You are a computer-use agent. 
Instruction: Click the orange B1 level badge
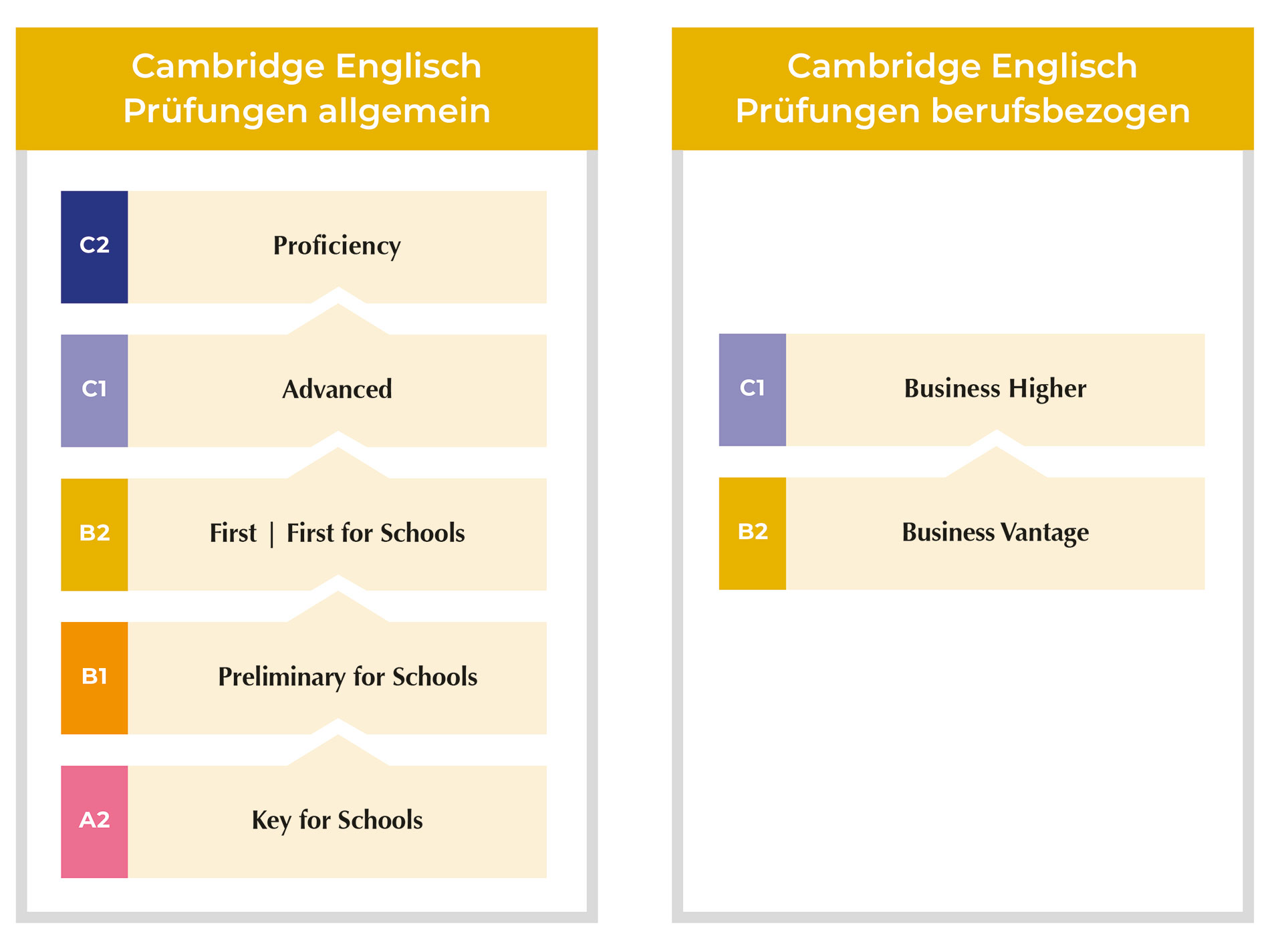pos(94,678)
